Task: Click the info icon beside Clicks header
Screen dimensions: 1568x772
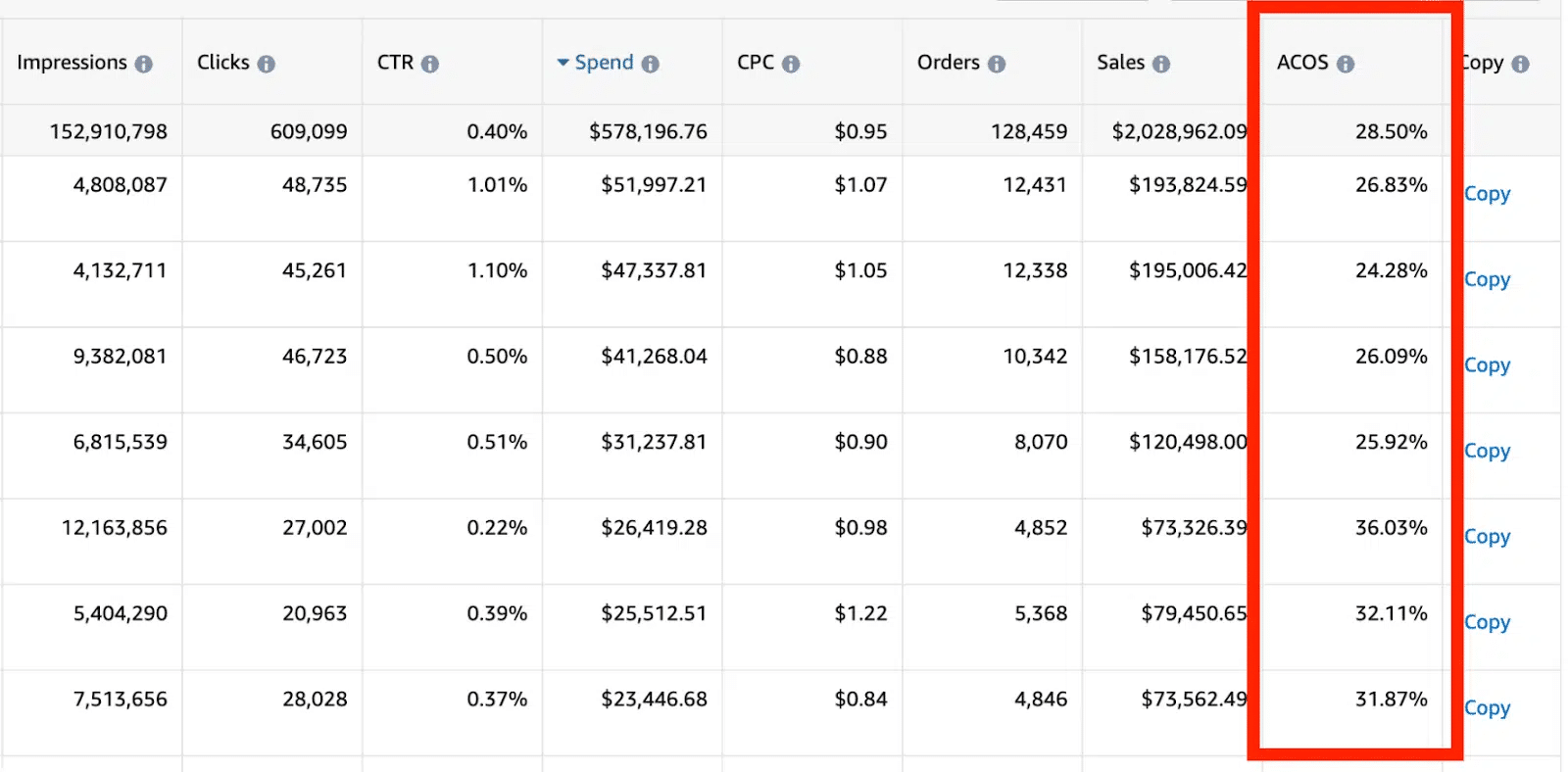Action: 266,64
